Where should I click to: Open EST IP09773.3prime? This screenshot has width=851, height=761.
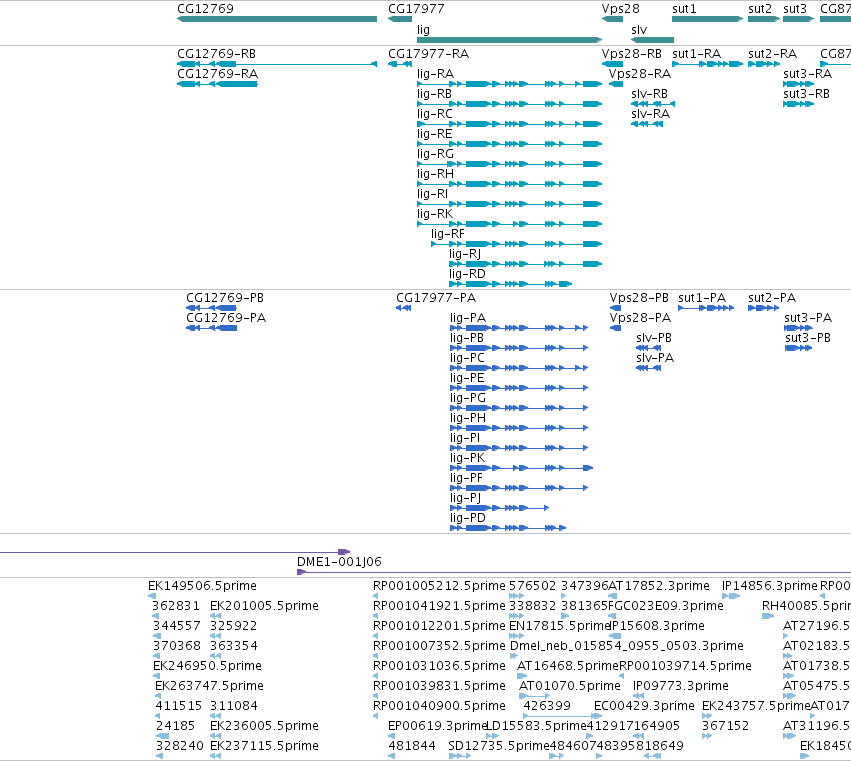click(638, 696)
